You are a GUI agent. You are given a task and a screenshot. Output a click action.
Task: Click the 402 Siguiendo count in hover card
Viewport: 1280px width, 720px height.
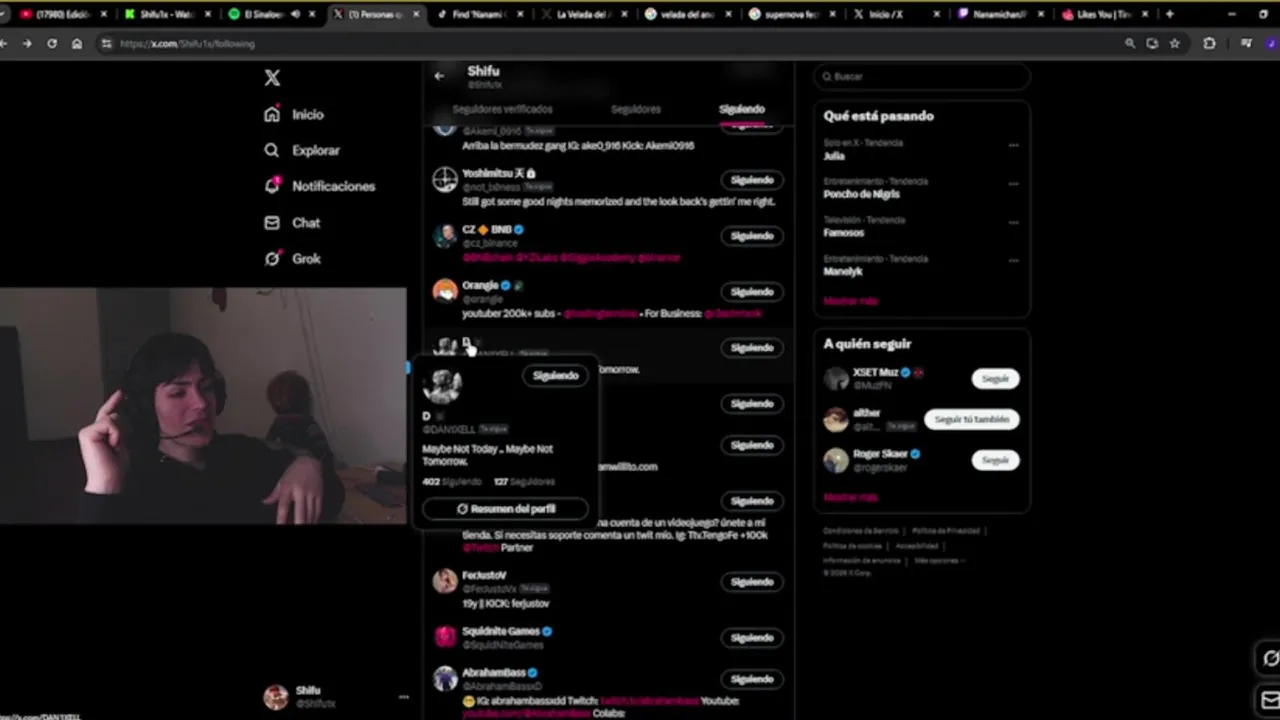coord(451,482)
